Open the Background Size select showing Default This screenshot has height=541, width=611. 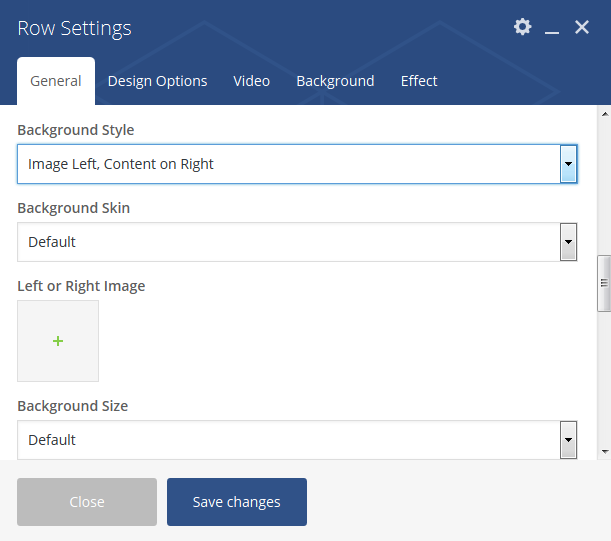click(x=288, y=440)
